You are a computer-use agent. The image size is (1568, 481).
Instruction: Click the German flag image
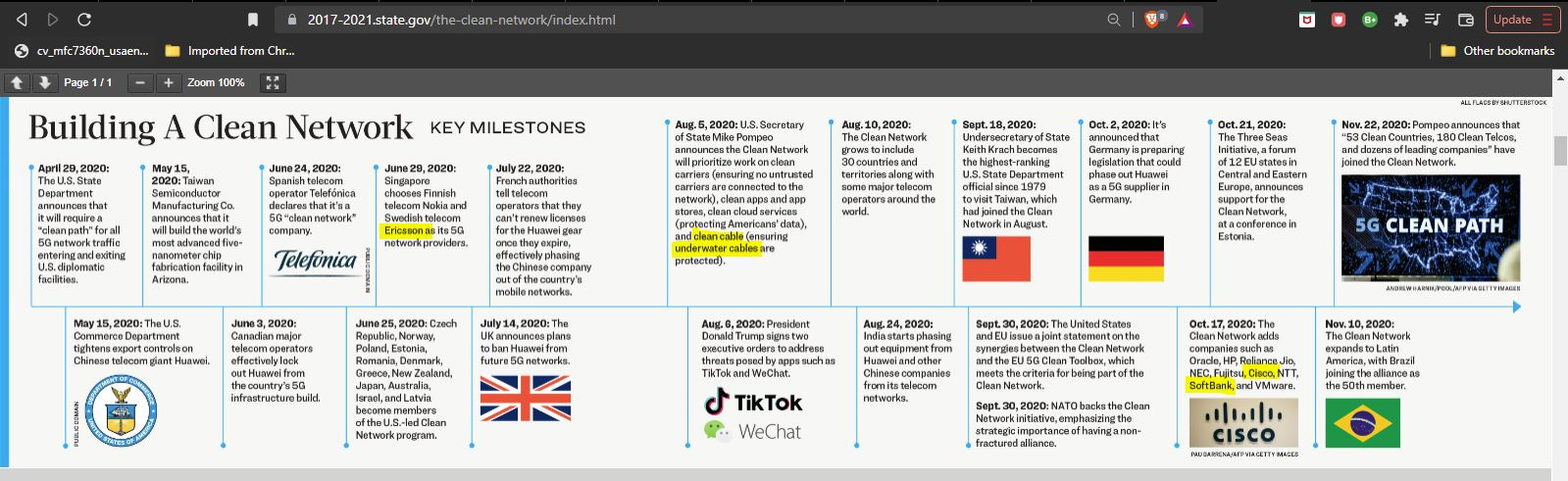click(1126, 259)
